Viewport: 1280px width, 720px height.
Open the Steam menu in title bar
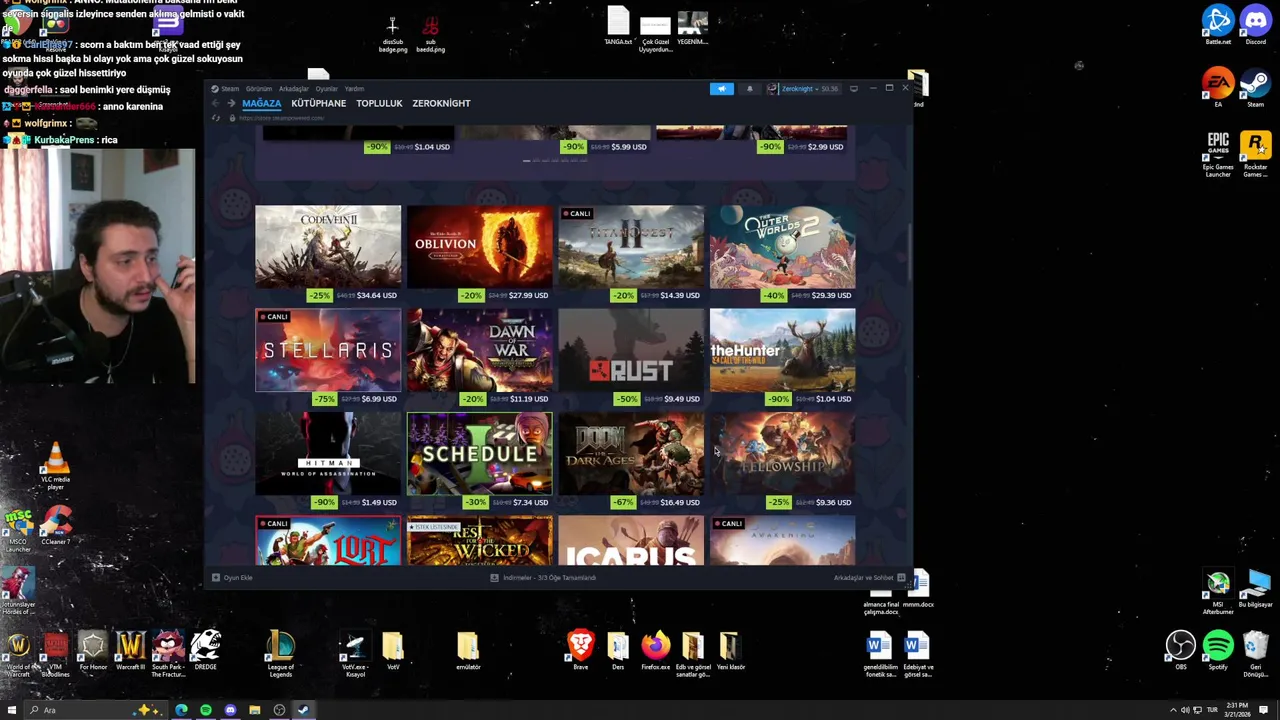click(226, 89)
